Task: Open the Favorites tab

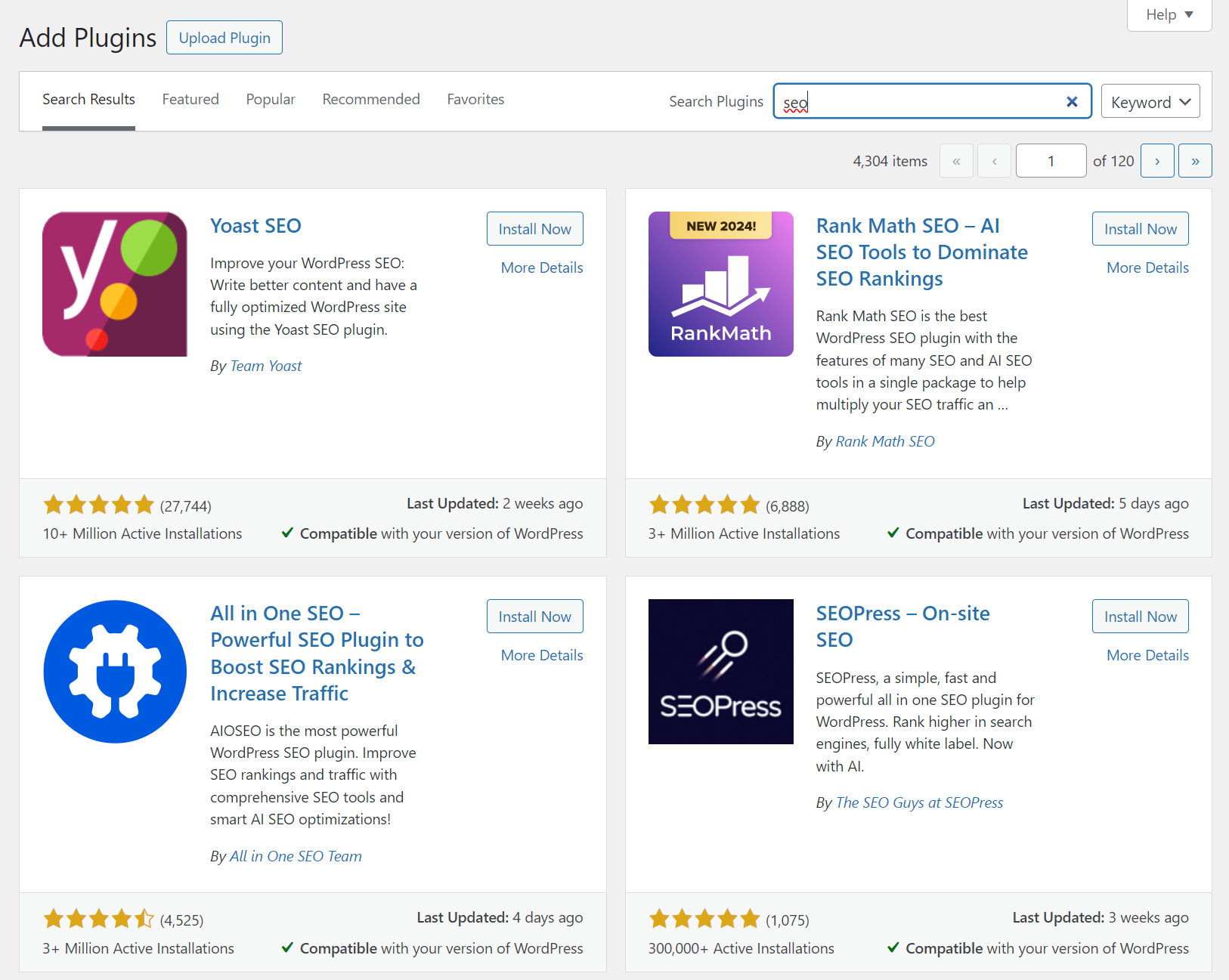Action: tap(475, 99)
